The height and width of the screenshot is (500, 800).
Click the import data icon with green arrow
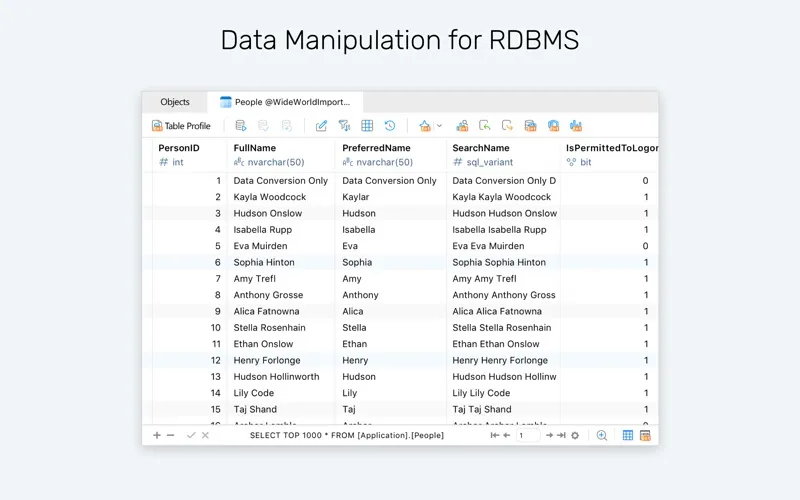coord(485,126)
